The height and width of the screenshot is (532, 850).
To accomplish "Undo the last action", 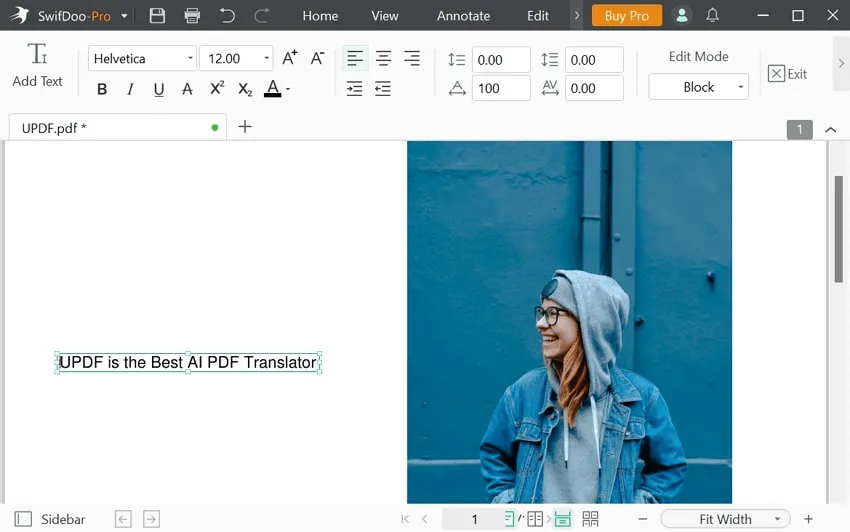I will pos(227,16).
